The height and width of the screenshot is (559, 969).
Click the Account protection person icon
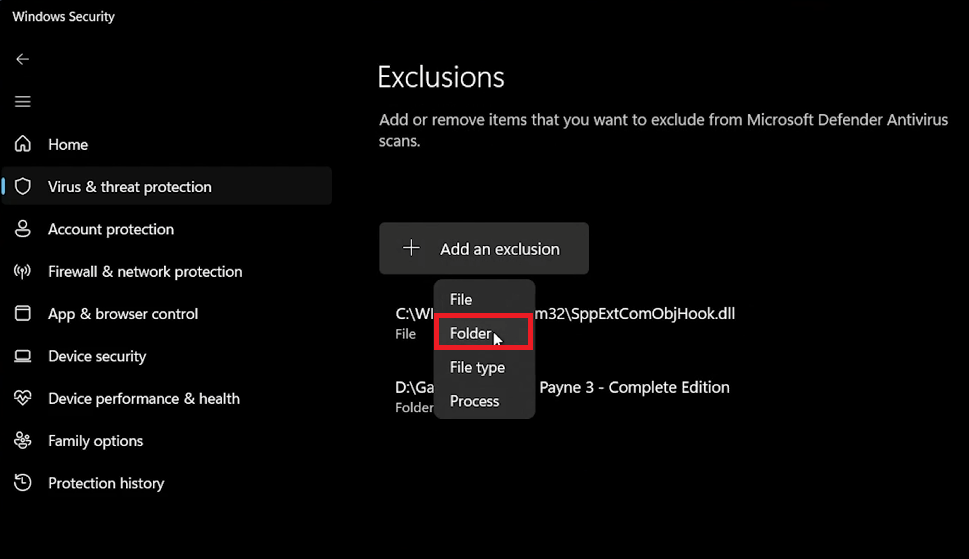(23, 229)
